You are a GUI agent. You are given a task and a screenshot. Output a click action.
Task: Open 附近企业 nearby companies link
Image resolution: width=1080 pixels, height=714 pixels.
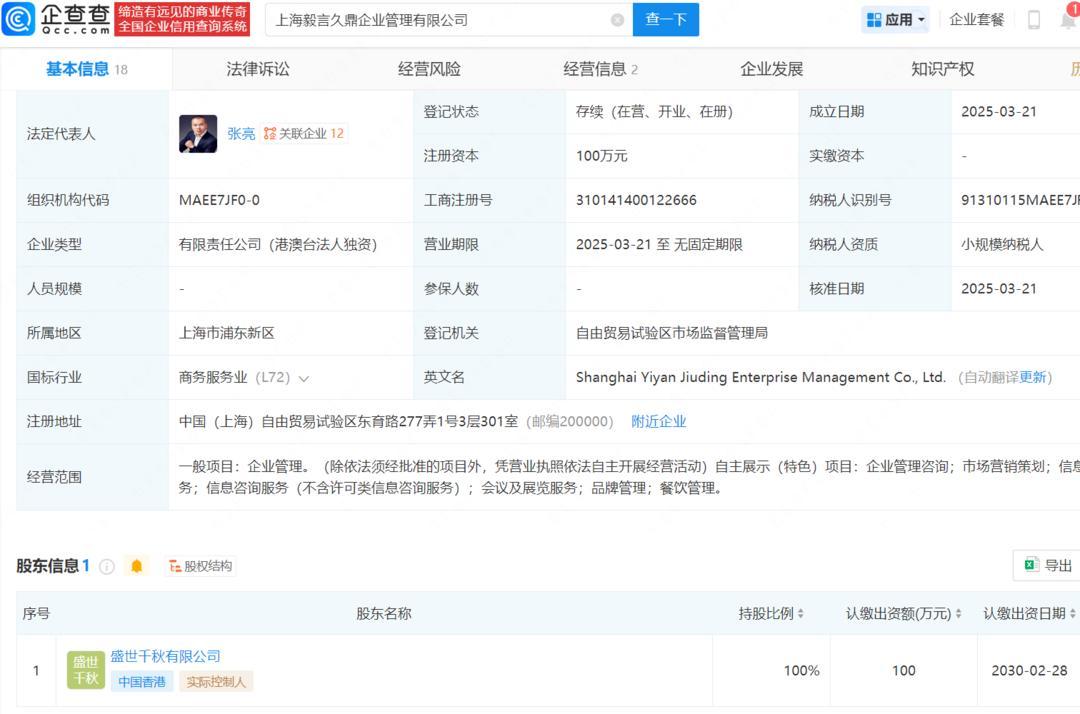(659, 422)
